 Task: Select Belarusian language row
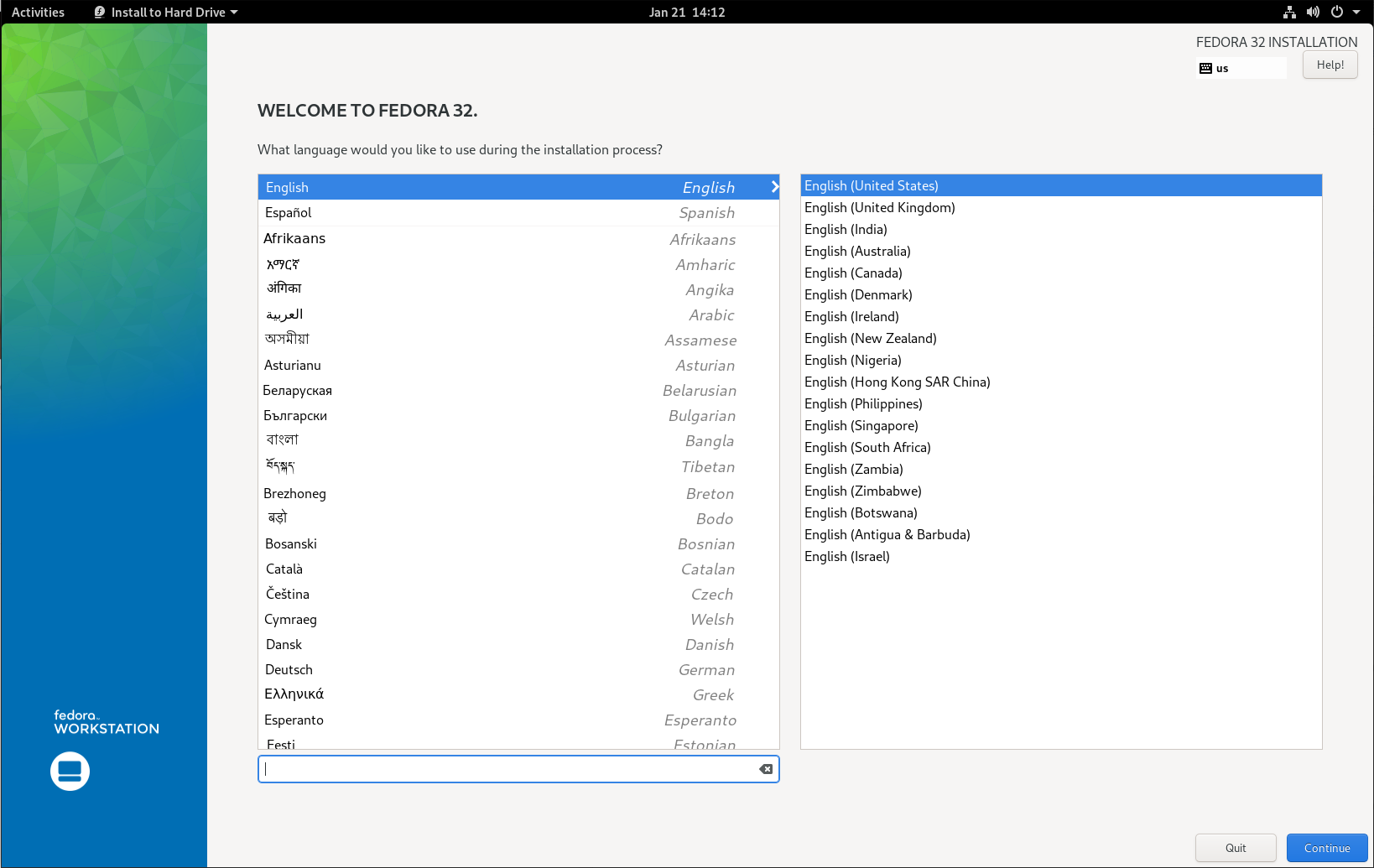tap(518, 390)
